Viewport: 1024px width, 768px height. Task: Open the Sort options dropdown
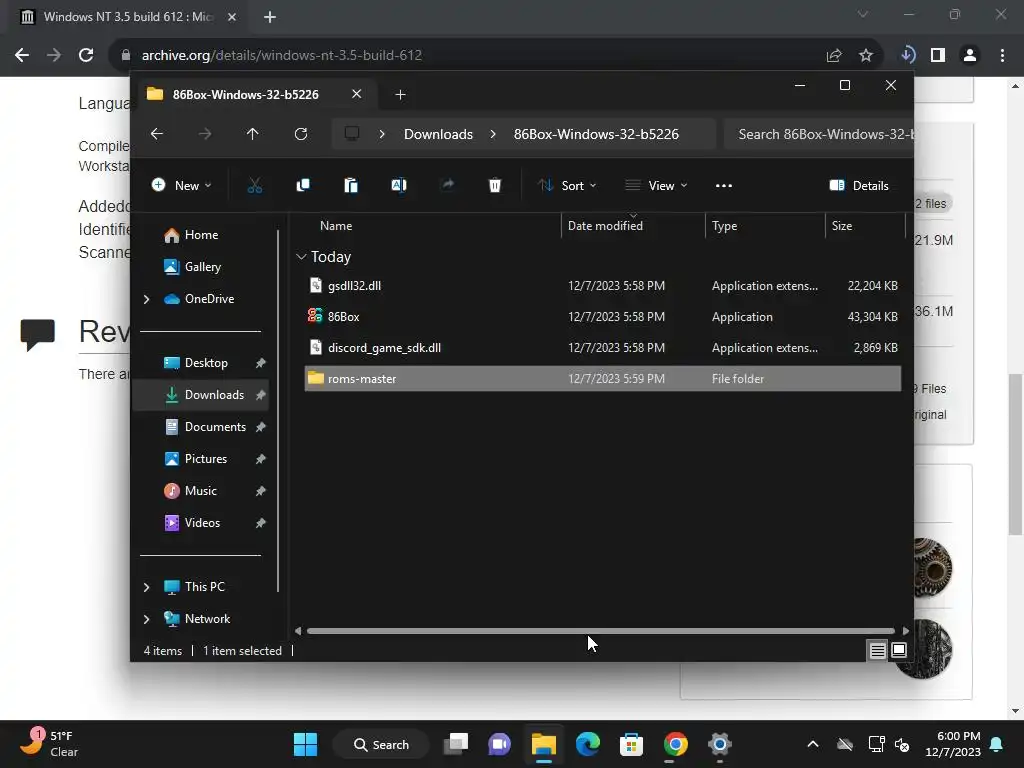[567, 186]
